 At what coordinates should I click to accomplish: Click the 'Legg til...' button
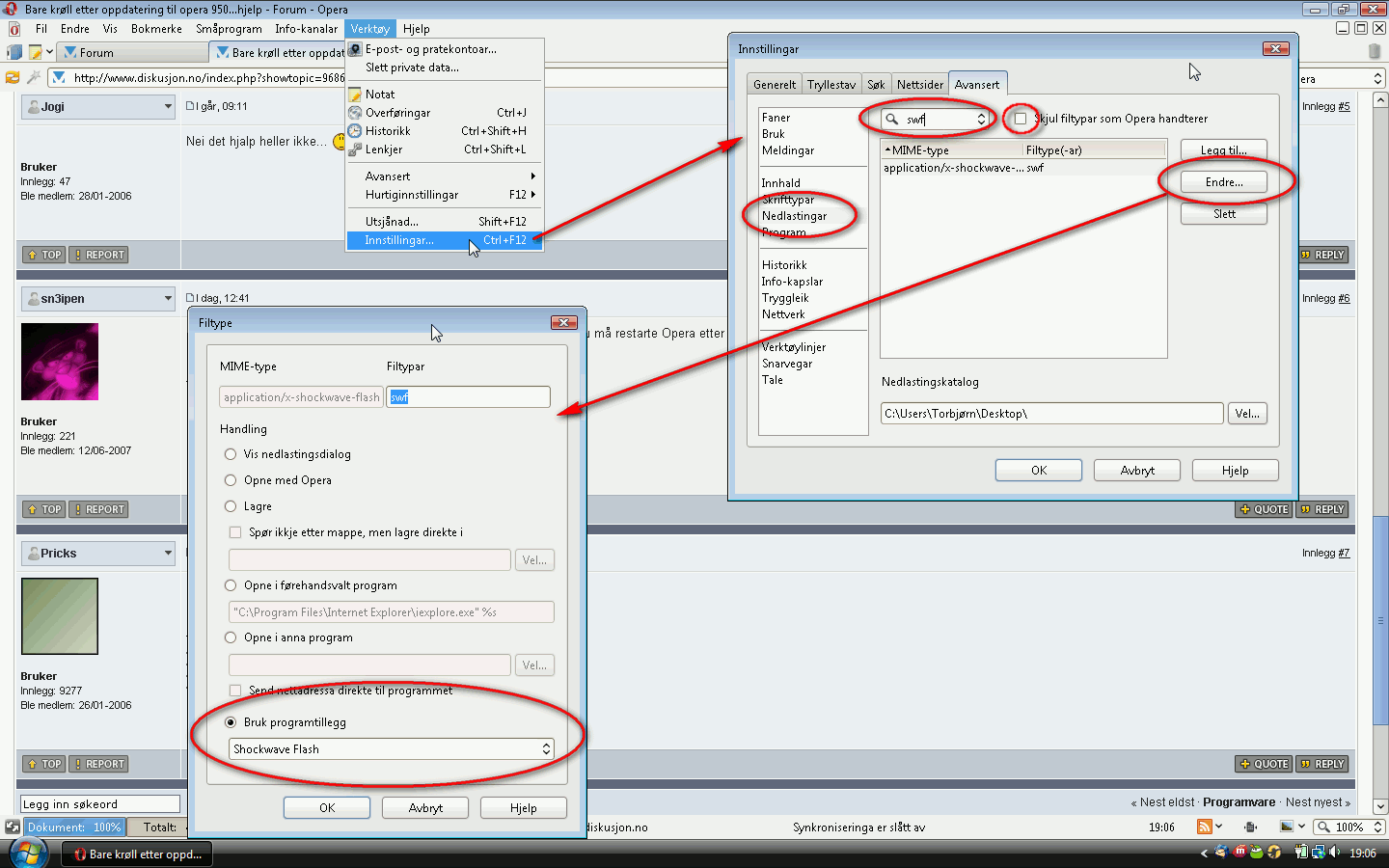[x=1224, y=150]
